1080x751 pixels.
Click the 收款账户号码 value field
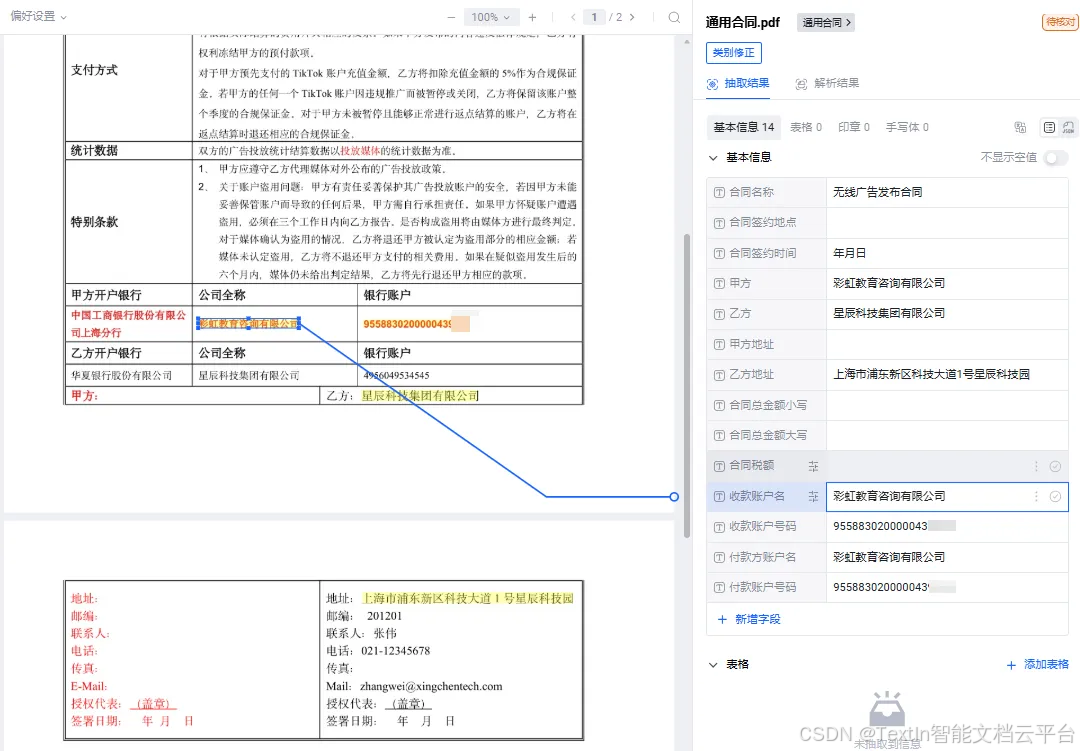click(947, 526)
